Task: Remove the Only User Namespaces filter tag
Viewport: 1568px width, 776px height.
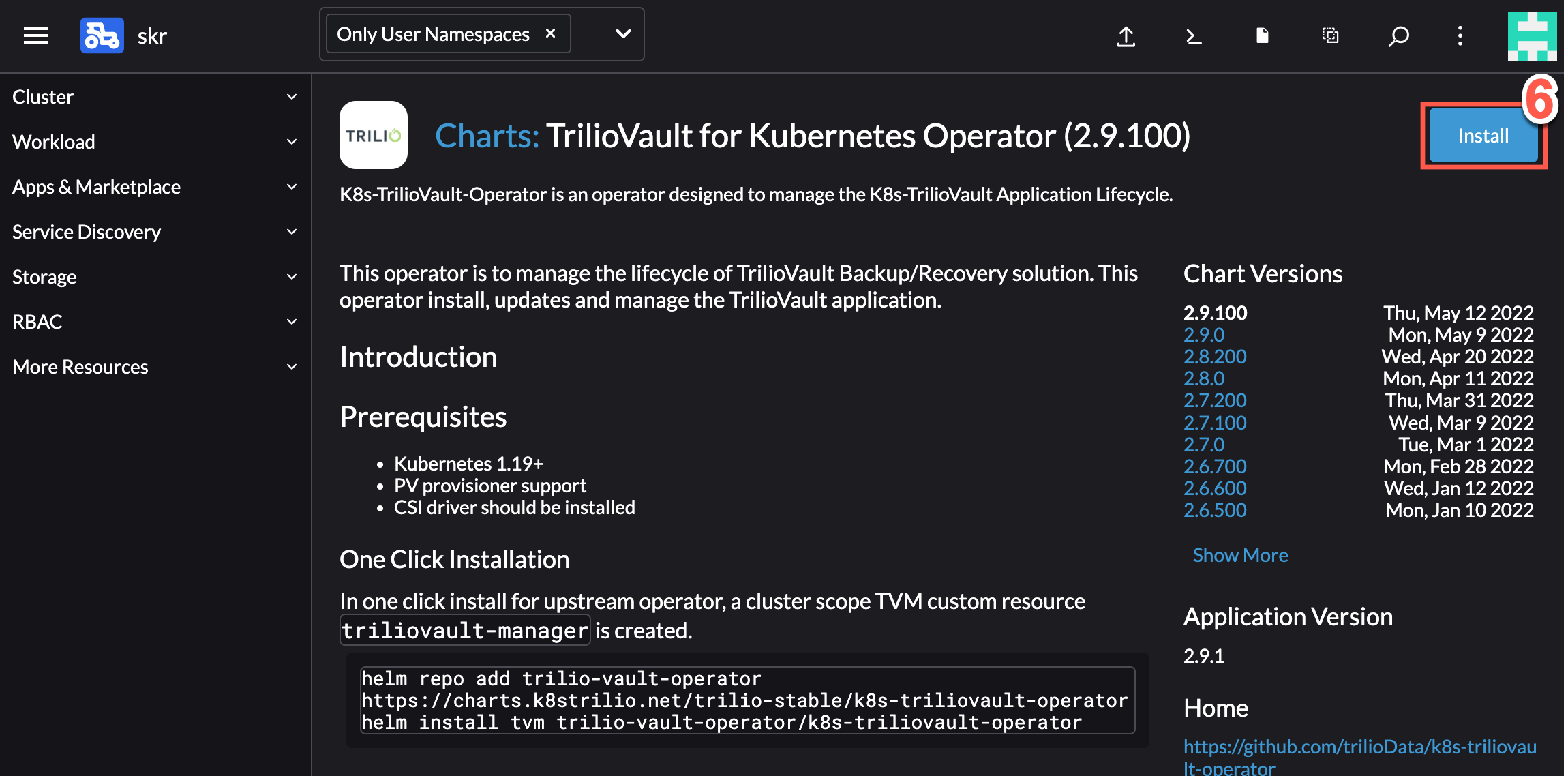Action: 551,33
